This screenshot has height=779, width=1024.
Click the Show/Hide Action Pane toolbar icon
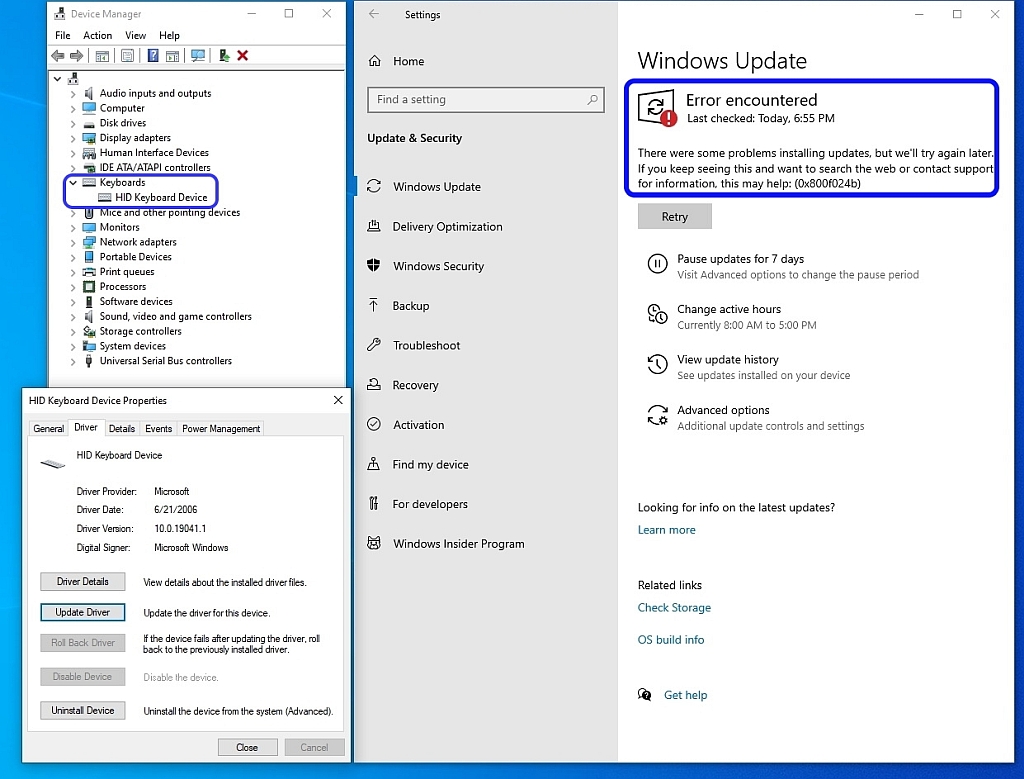[x=172, y=56]
